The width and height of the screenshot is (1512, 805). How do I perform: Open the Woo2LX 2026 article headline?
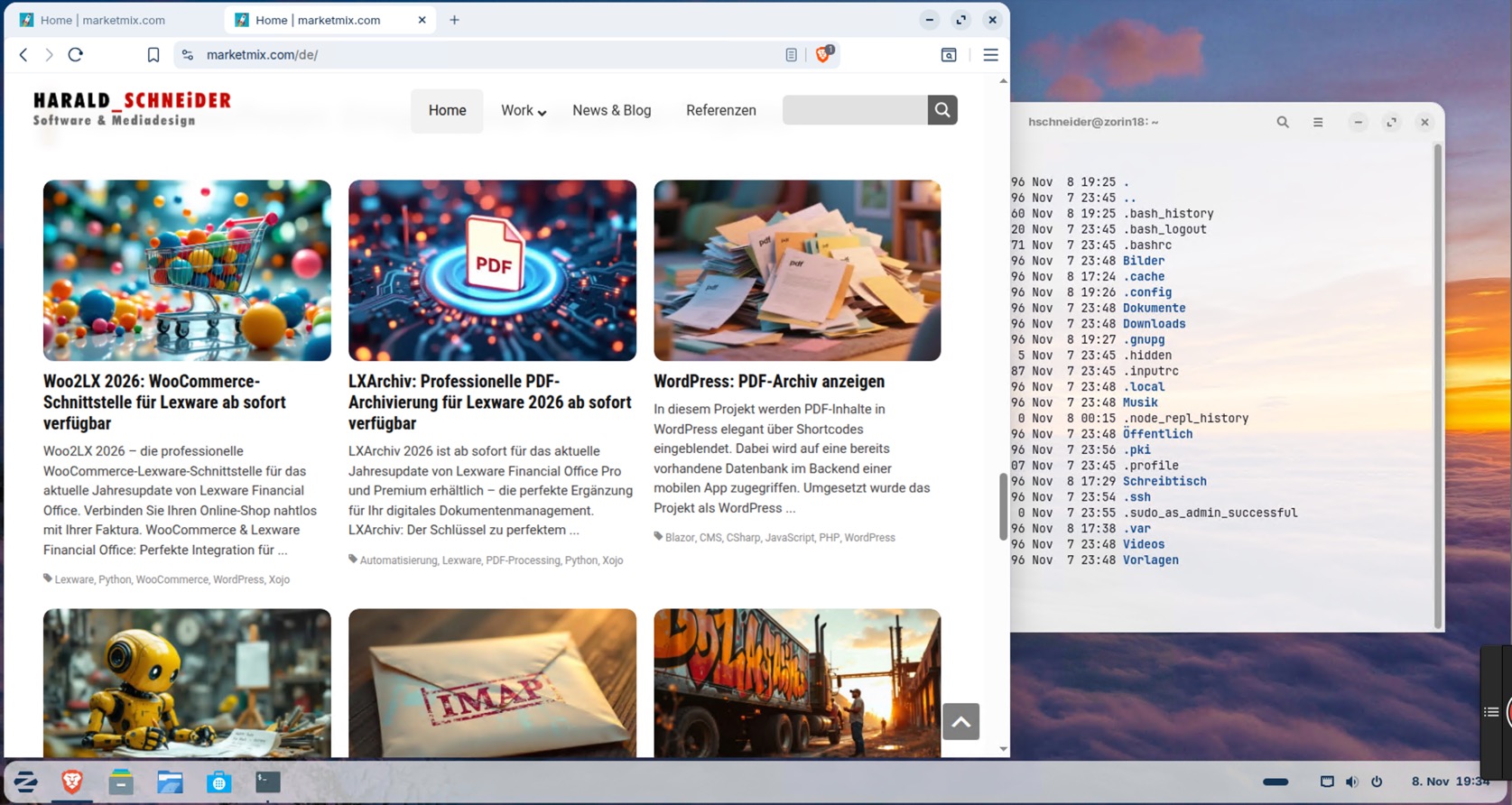point(164,402)
